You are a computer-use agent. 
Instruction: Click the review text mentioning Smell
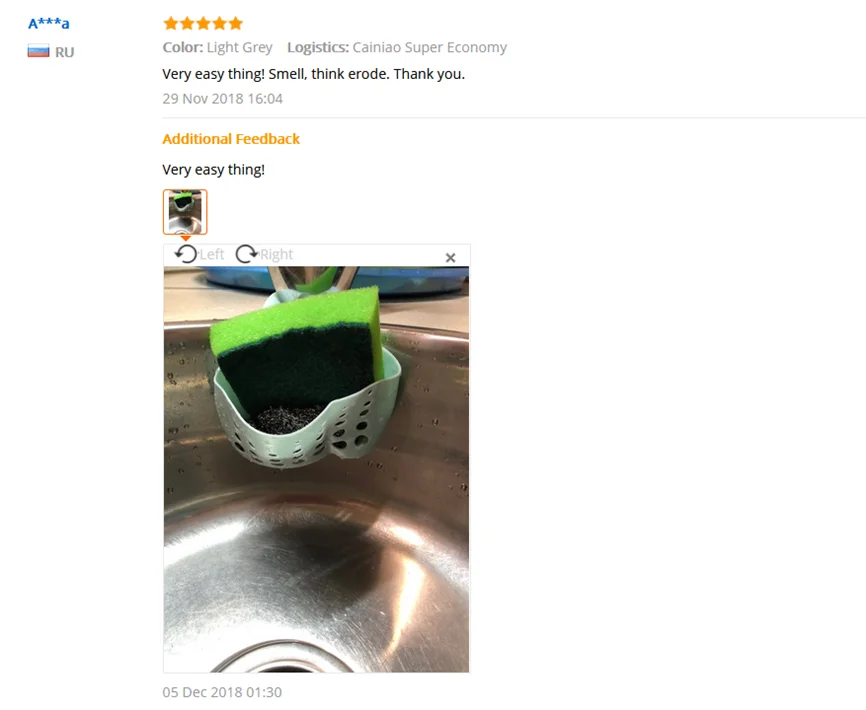point(314,74)
